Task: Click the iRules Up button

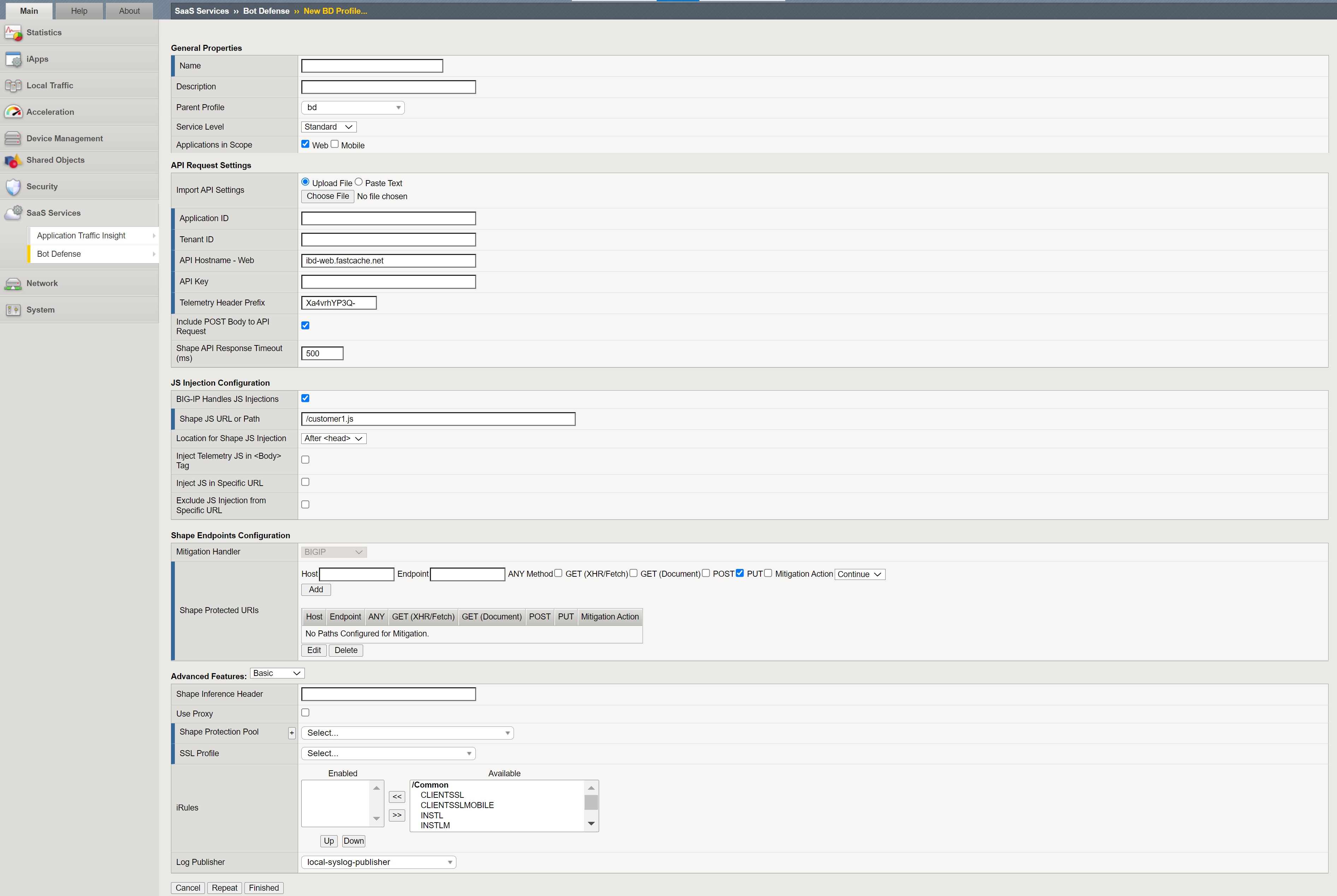Action: click(x=329, y=841)
